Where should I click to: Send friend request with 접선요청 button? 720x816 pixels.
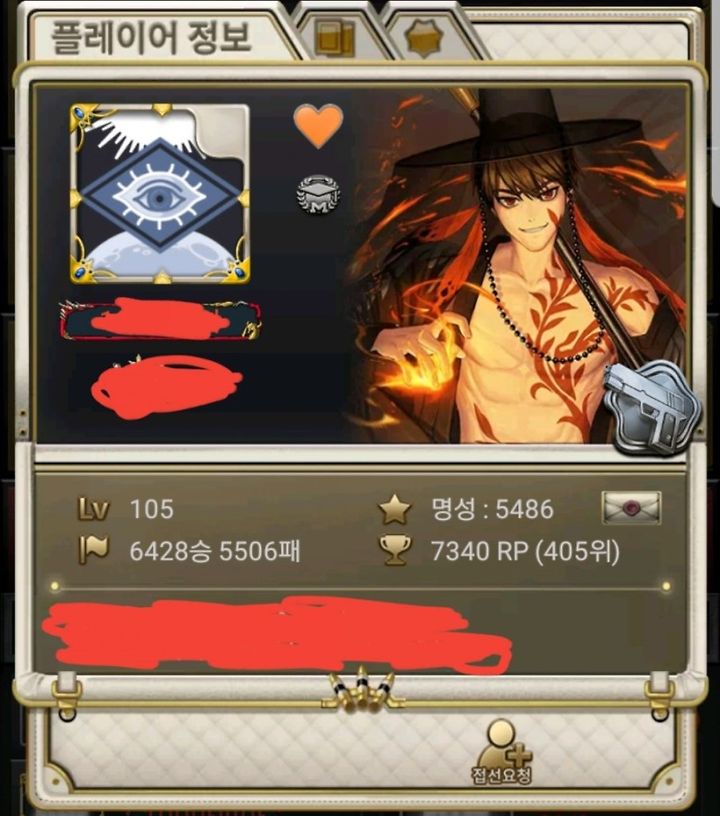coord(502,752)
